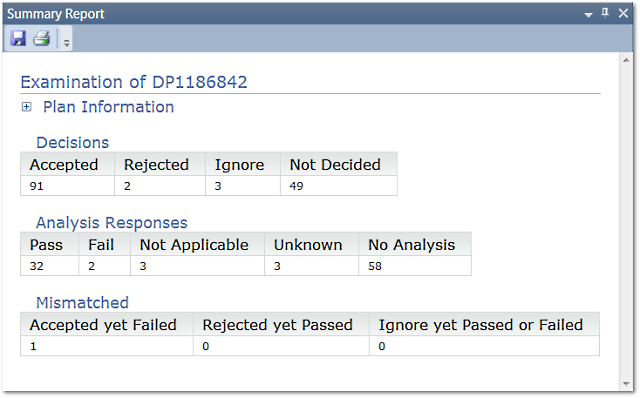640x398 pixels.
Task: Open the panel window position dropdown arrow
Action: (588, 15)
